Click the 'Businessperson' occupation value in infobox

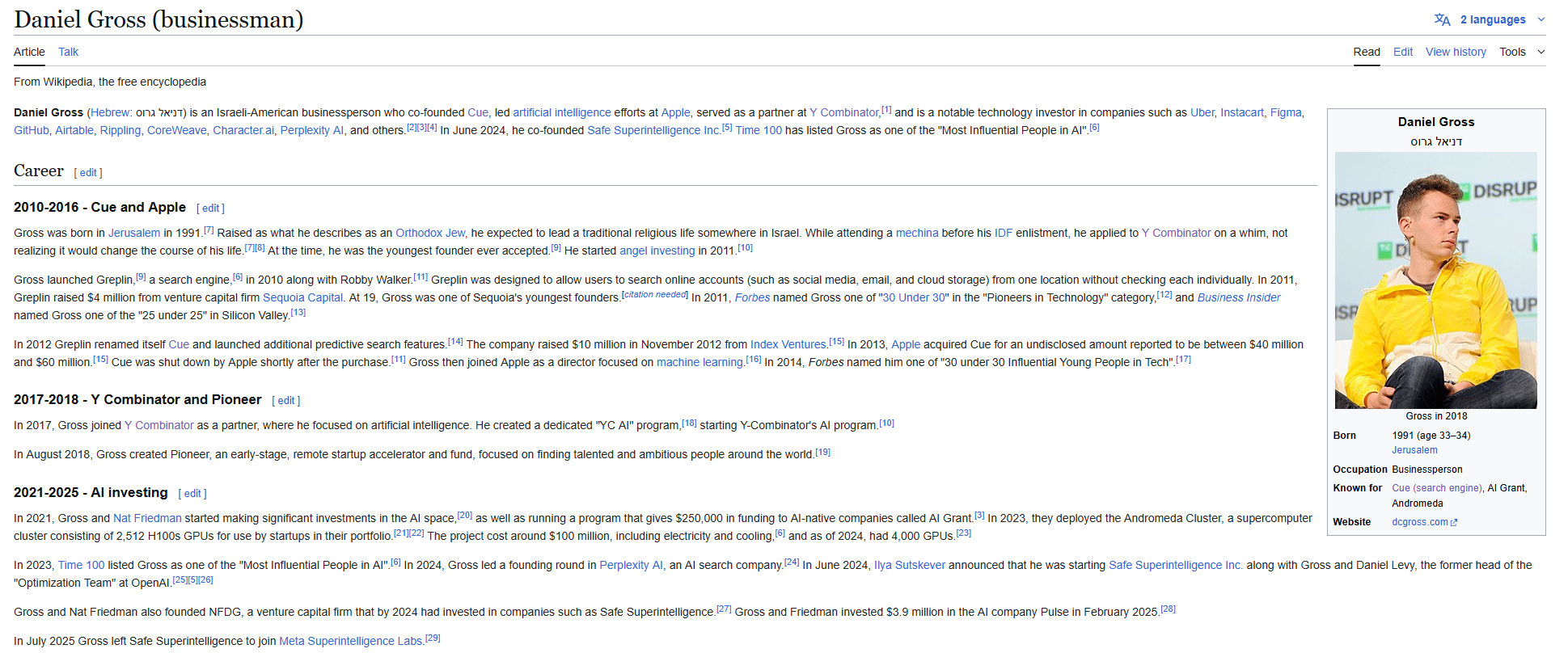pyautogui.click(x=1426, y=470)
